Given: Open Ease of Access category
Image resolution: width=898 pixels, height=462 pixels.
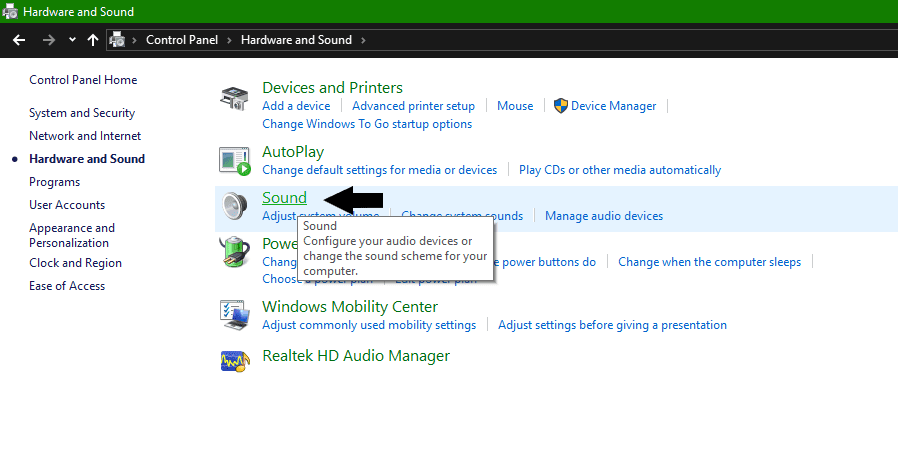Looking at the screenshot, I should (x=67, y=286).
